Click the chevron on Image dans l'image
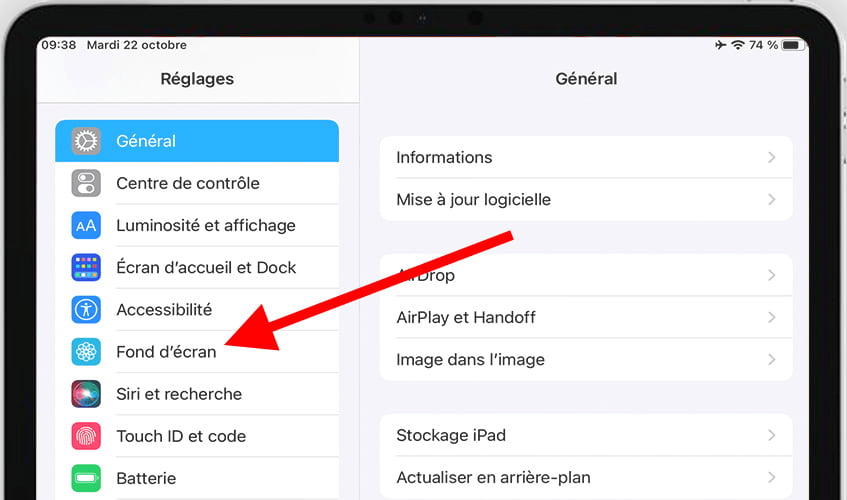Screen dimensions: 847x500 point(771,359)
